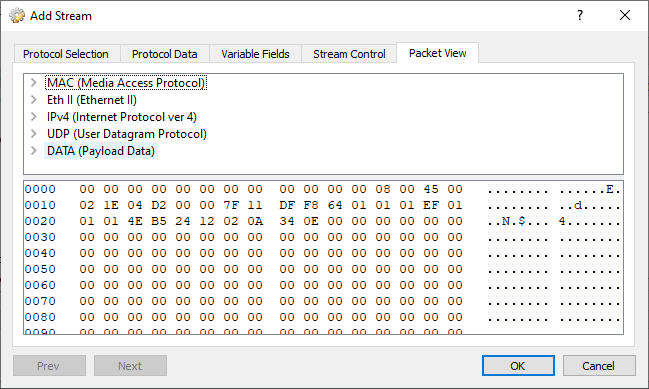The width and height of the screenshot is (649, 389).
Task: Click the disabled Prev button
Action: (49, 366)
